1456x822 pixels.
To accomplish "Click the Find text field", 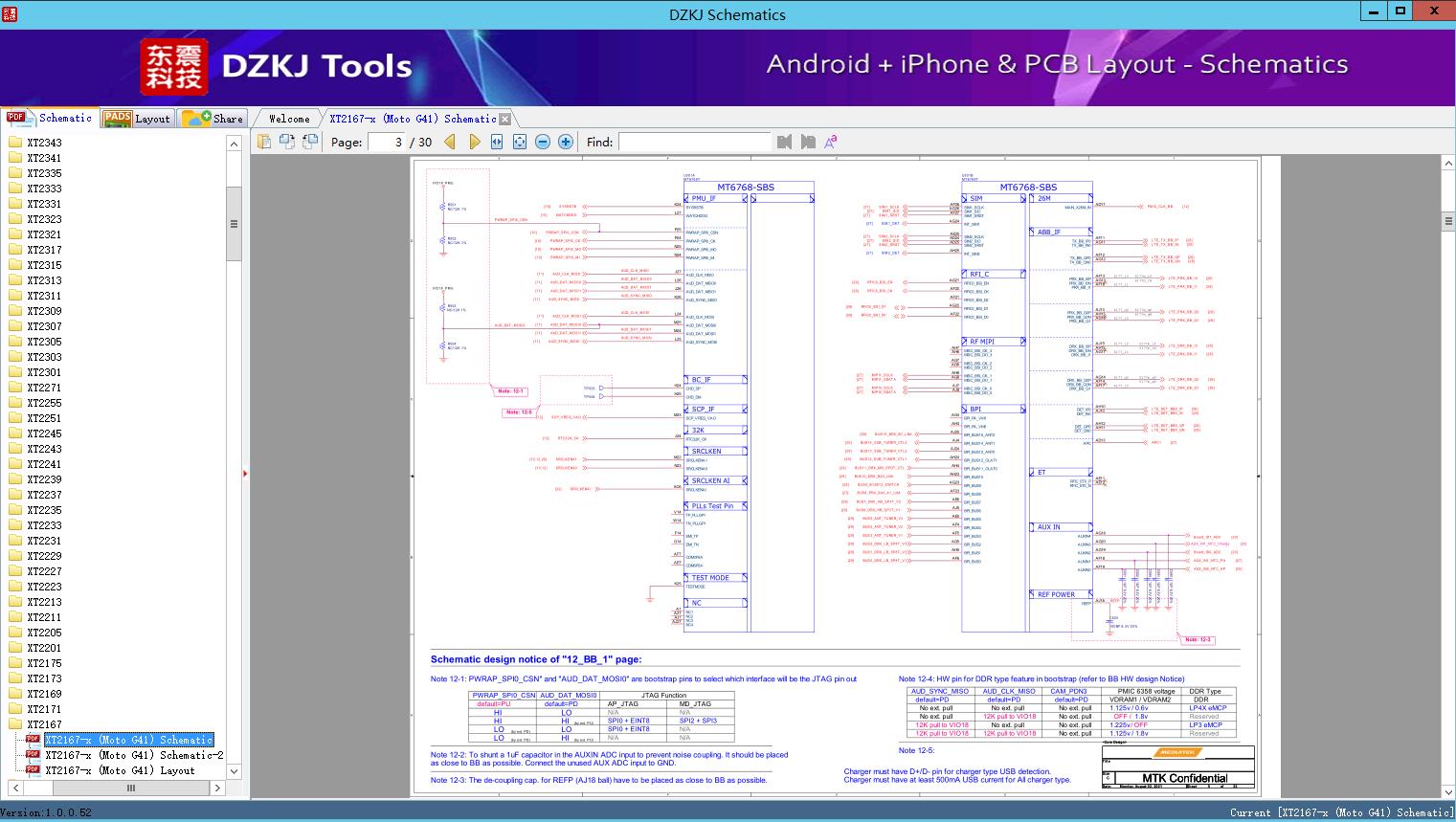I will click(694, 142).
